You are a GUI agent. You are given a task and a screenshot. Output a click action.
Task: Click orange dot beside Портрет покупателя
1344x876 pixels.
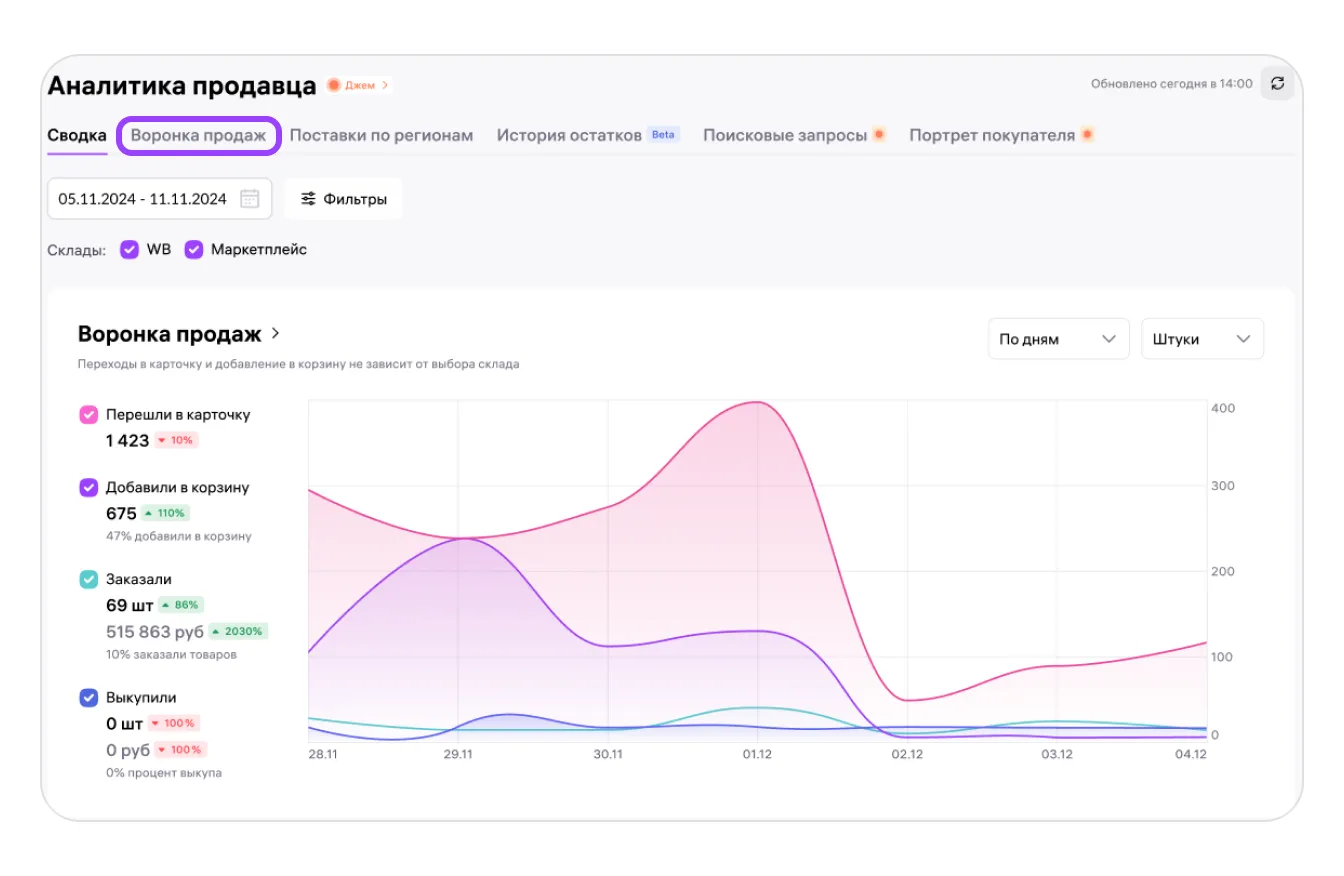click(x=1087, y=135)
